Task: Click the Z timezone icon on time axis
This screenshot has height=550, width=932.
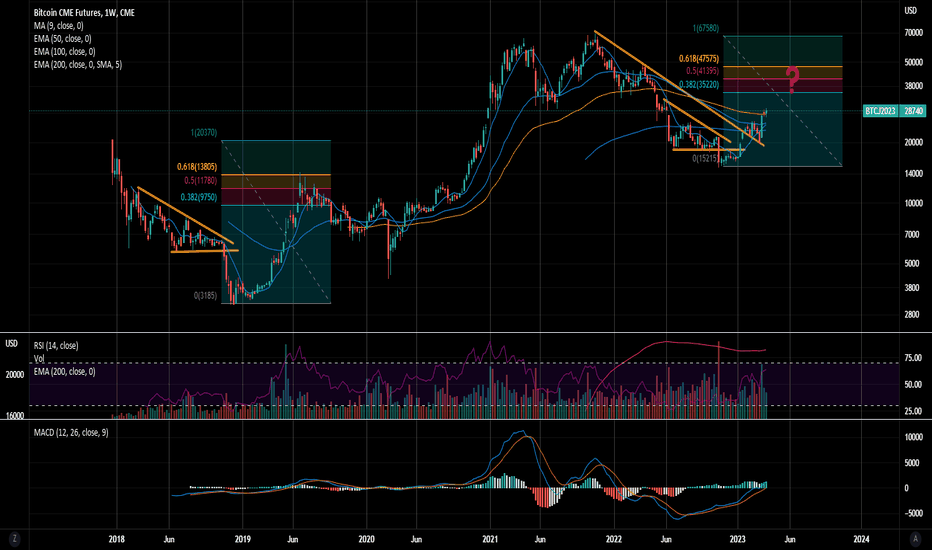Action: point(14,539)
